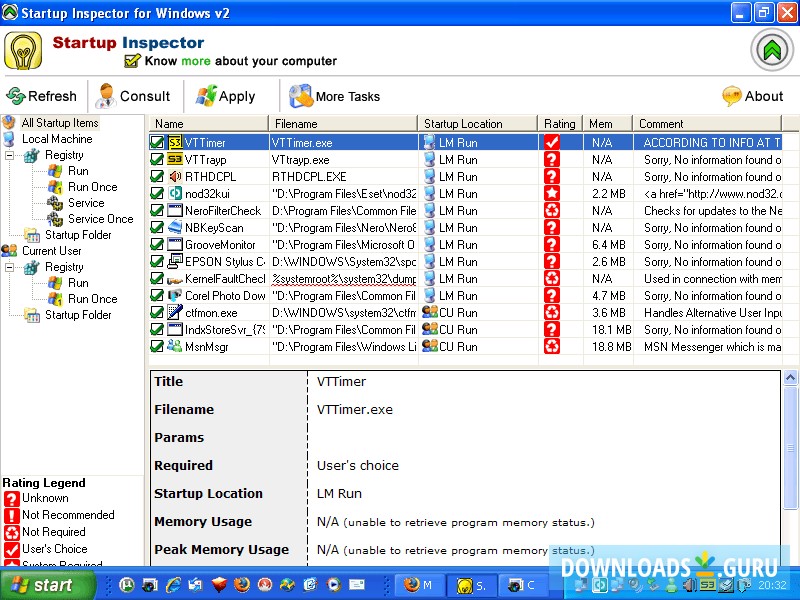Click the Refresh toolbar button
The width and height of the screenshot is (800, 600).
point(42,96)
